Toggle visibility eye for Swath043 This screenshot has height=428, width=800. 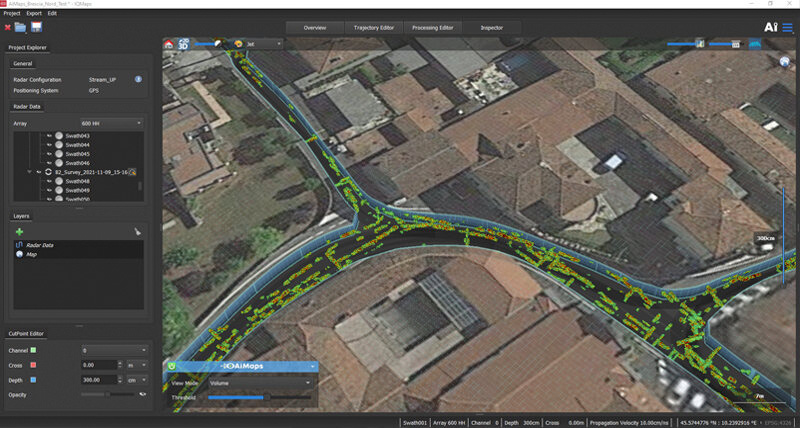(48, 136)
